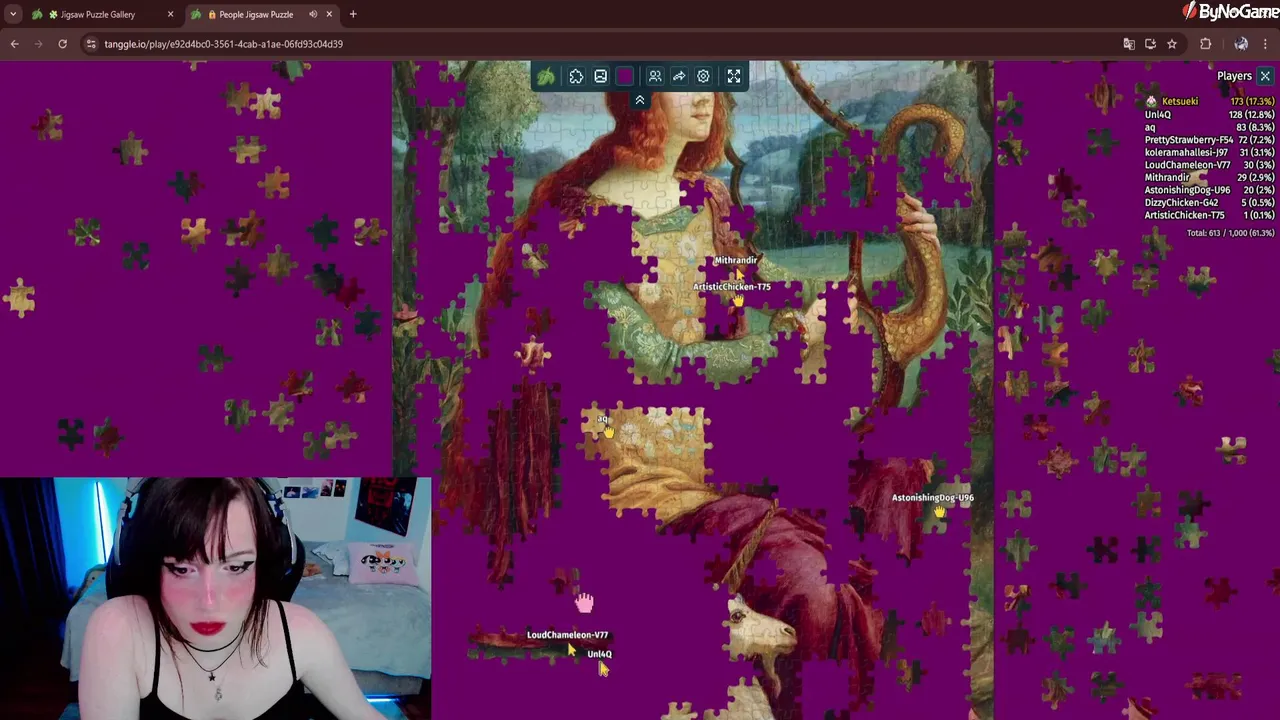This screenshot has height=720, width=1280.
Task: Bookmark this page with star
Action: point(1172,44)
